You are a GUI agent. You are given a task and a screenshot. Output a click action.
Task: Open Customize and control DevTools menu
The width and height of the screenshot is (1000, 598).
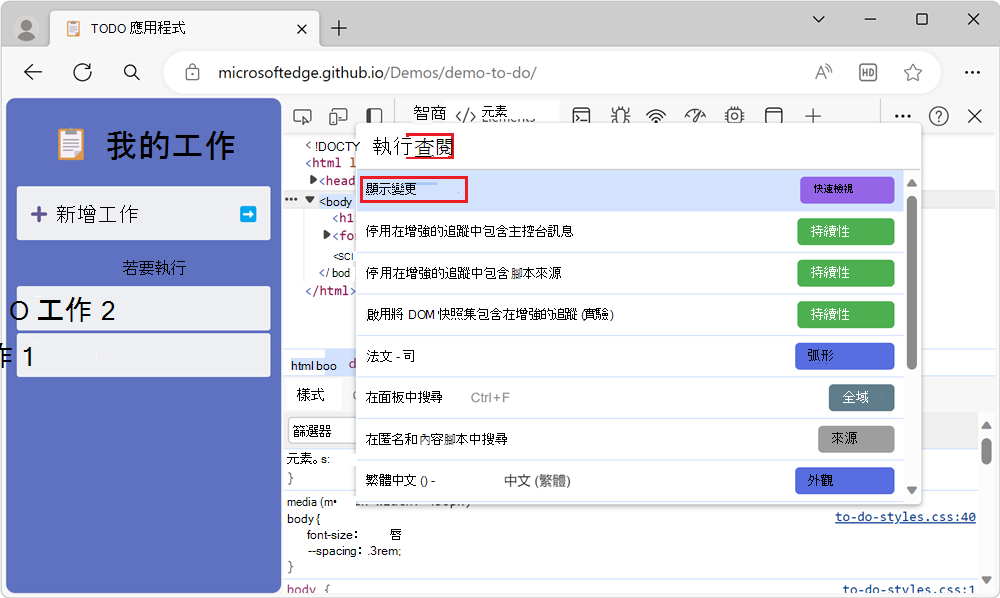902,116
